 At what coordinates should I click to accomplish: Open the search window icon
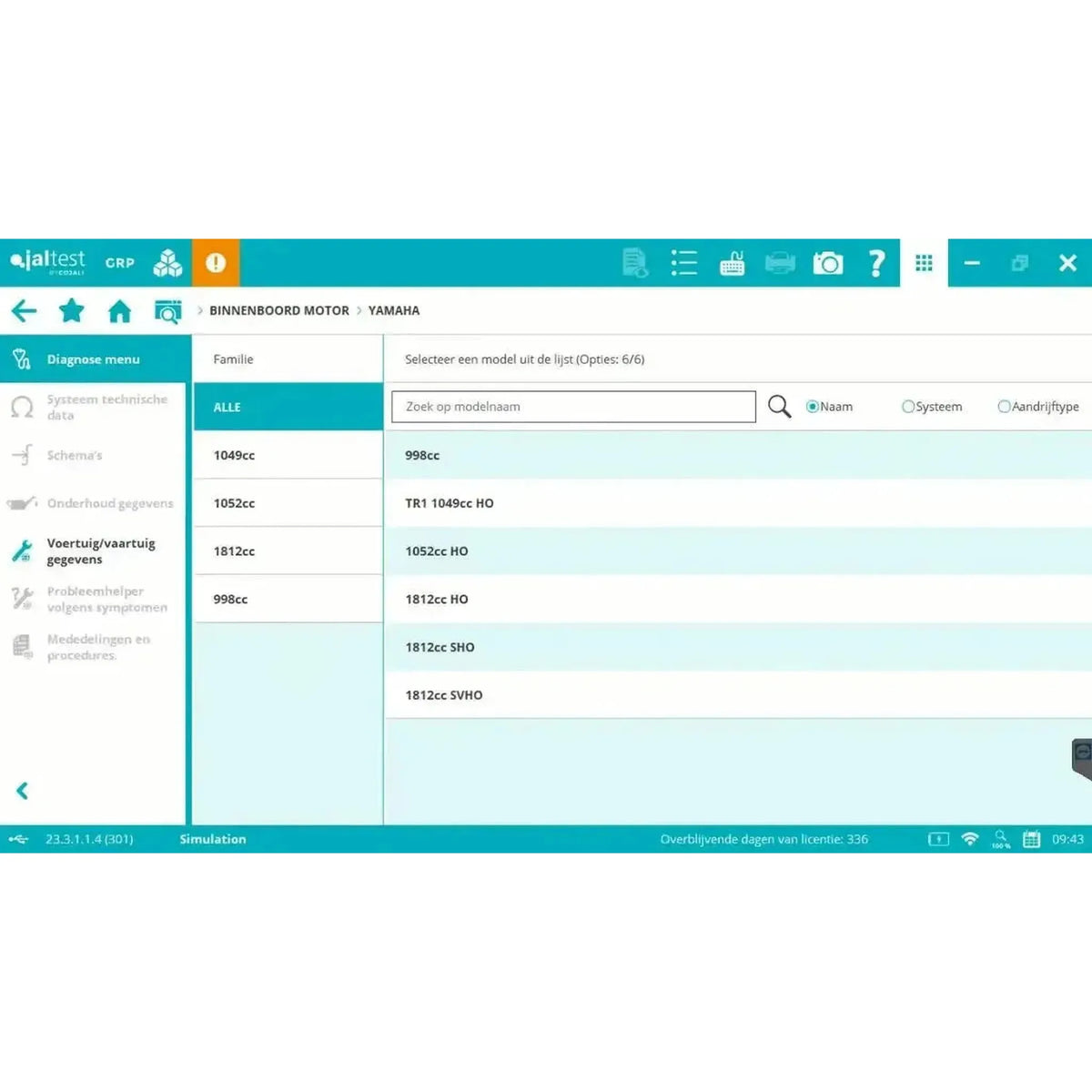[167, 311]
